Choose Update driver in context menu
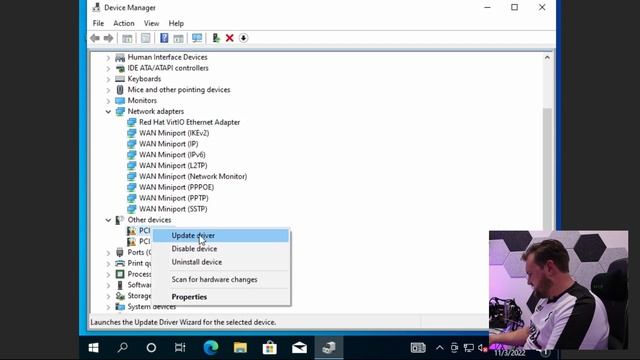This screenshot has width=640, height=360. [221, 236]
